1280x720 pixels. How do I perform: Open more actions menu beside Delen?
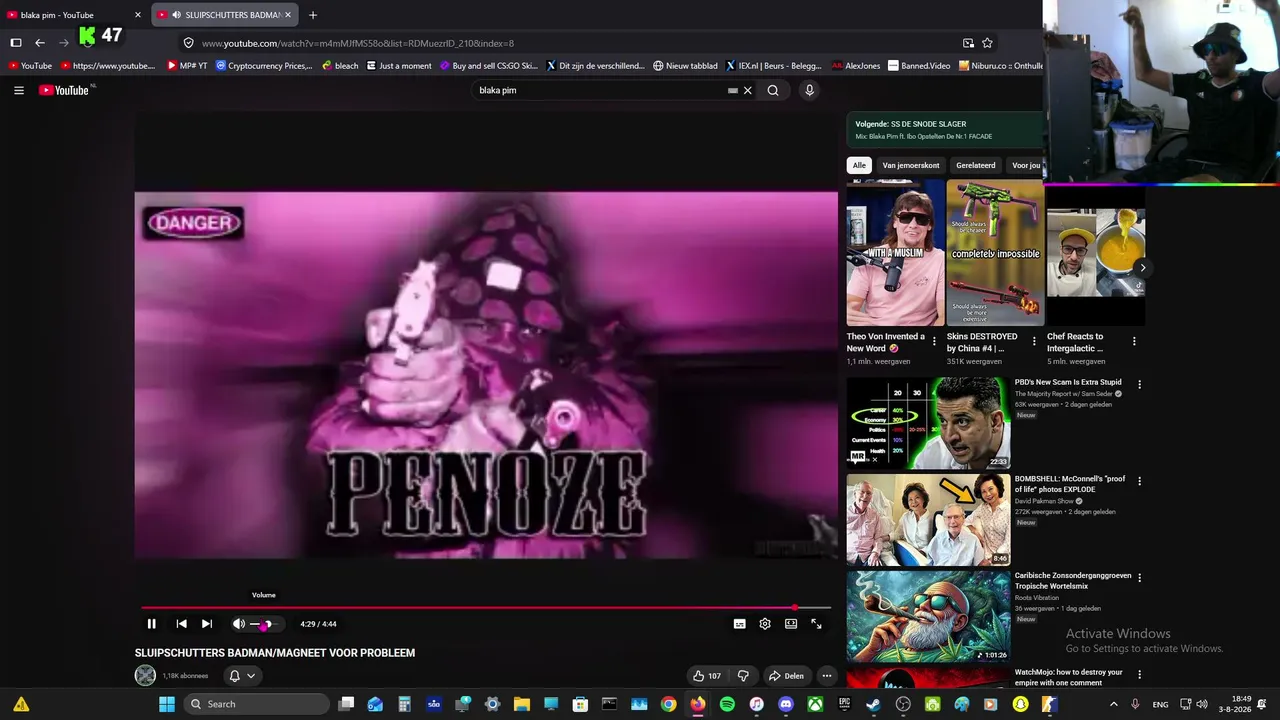point(827,676)
